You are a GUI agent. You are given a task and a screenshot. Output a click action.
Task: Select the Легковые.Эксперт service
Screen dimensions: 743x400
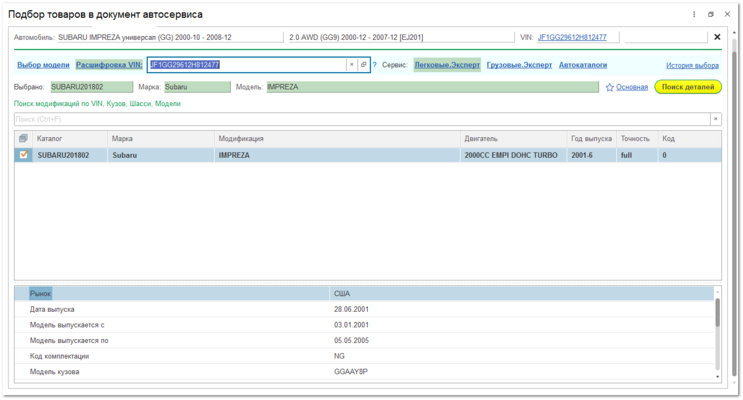(x=447, y=65)
